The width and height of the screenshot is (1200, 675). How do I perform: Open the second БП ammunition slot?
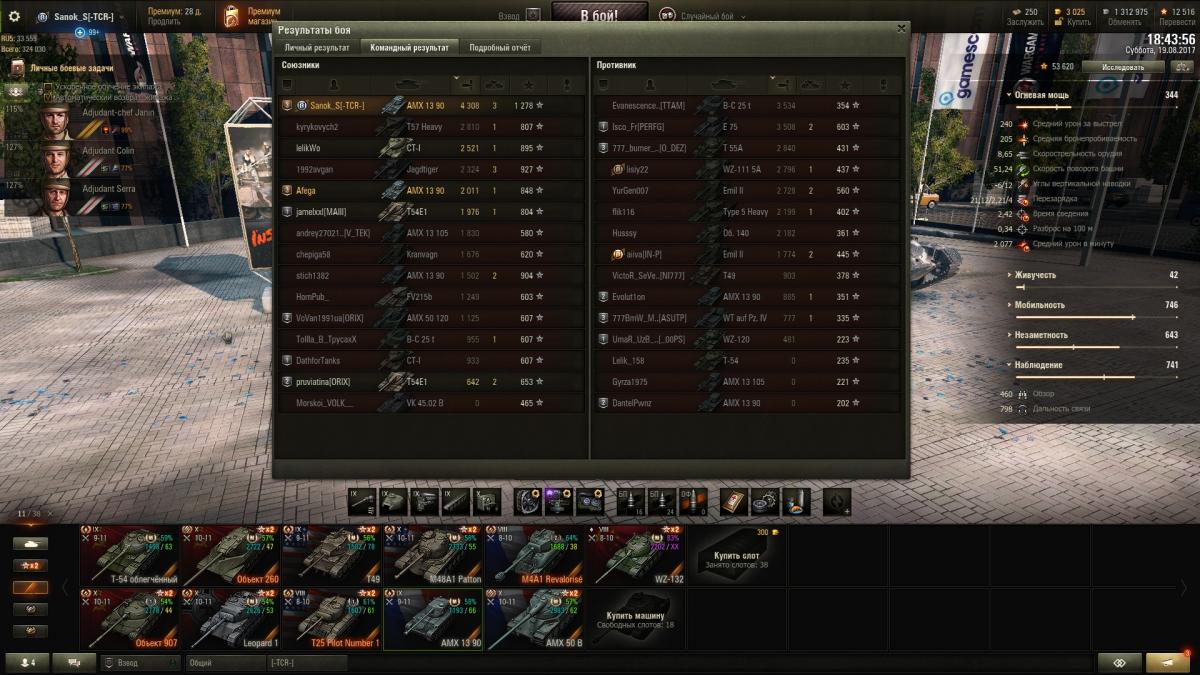(662, 500)
